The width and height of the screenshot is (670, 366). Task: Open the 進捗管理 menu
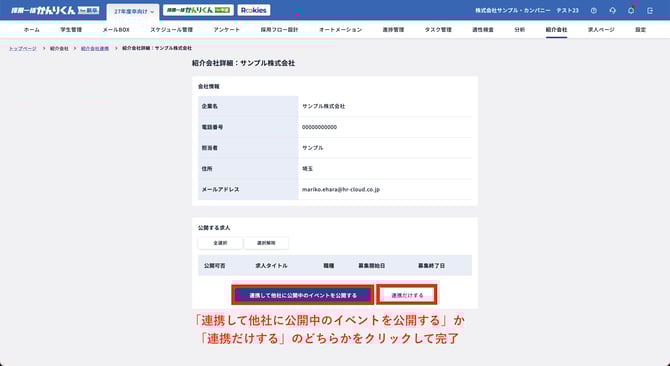coord(393,30)
